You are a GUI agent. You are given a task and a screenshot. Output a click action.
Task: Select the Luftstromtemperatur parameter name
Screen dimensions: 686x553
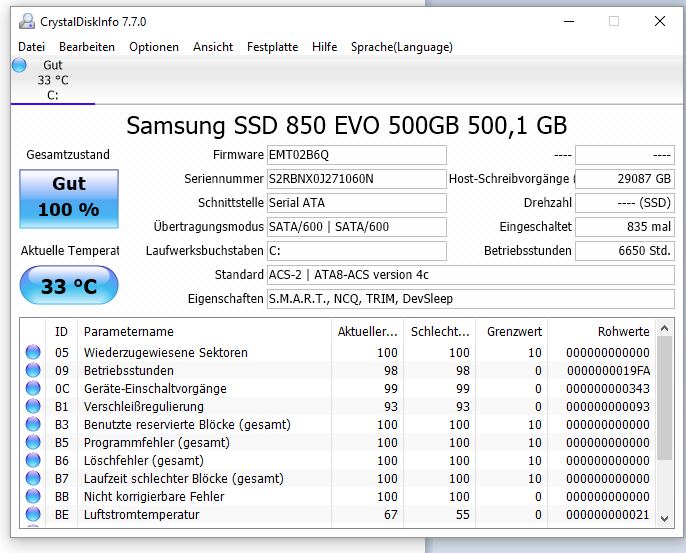142,514
